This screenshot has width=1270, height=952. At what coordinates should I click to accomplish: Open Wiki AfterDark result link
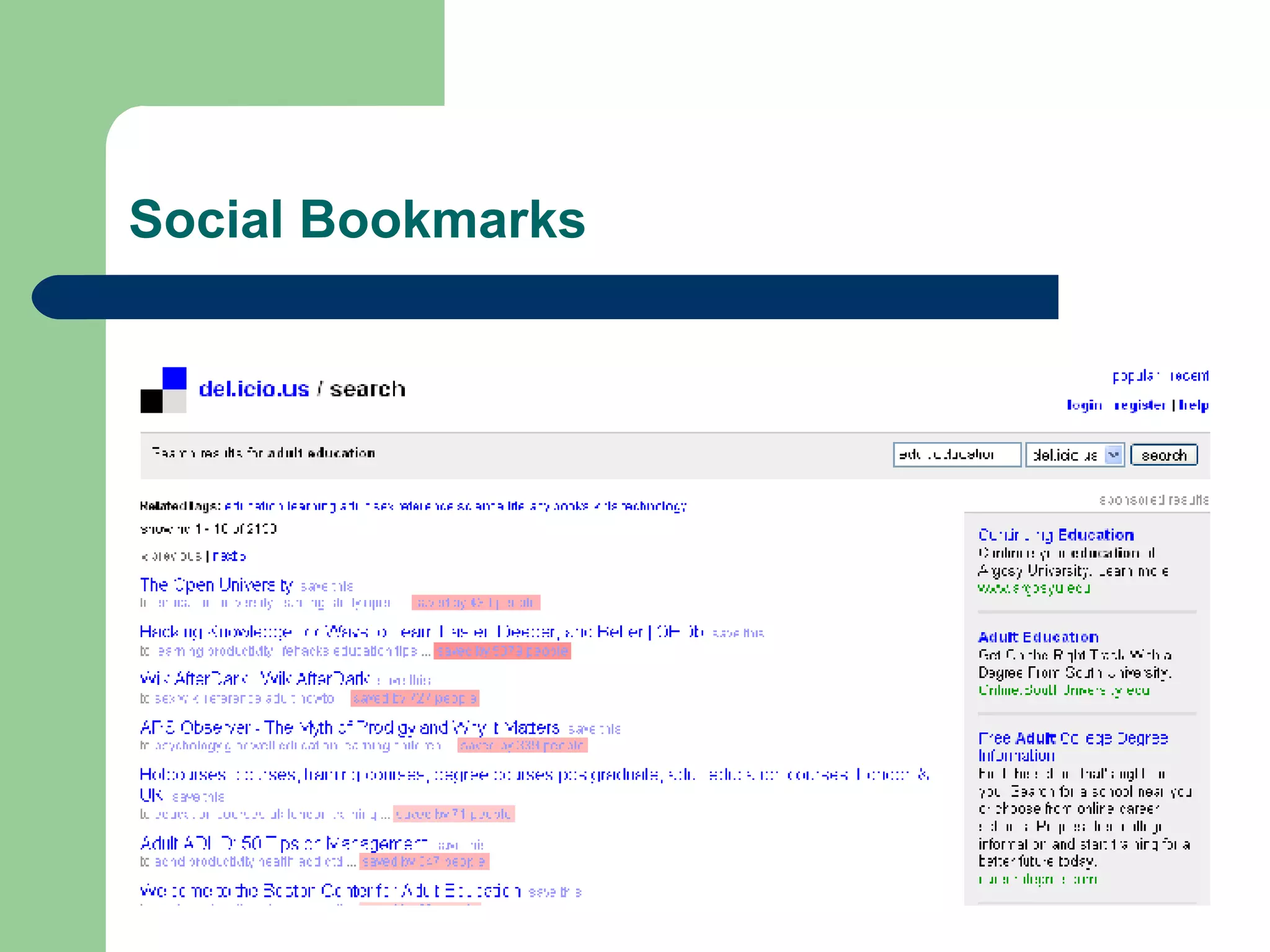point(254,679)
